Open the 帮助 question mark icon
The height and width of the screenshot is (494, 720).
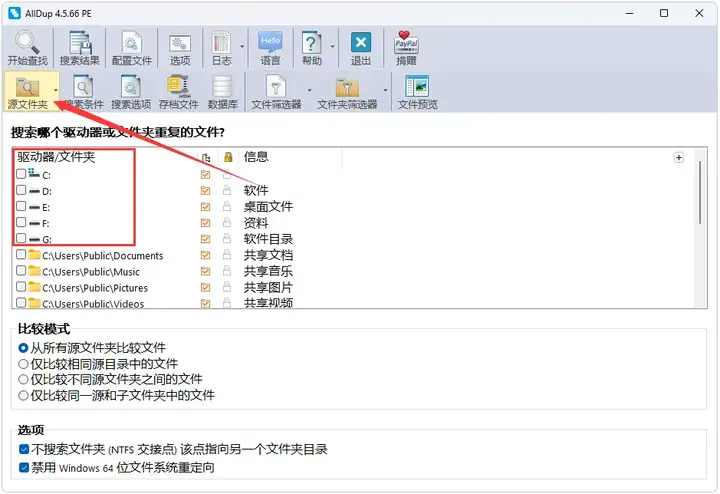[x=311, y=43]
